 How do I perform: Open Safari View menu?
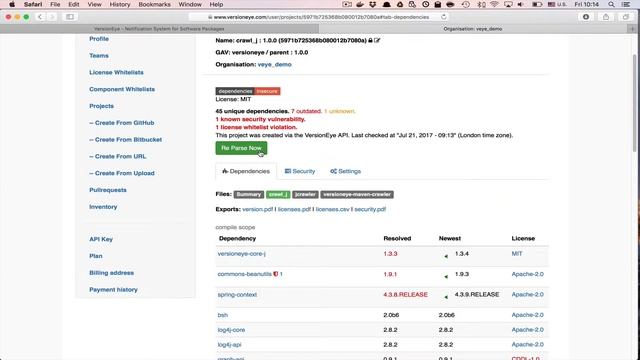[x=94, y=4]
